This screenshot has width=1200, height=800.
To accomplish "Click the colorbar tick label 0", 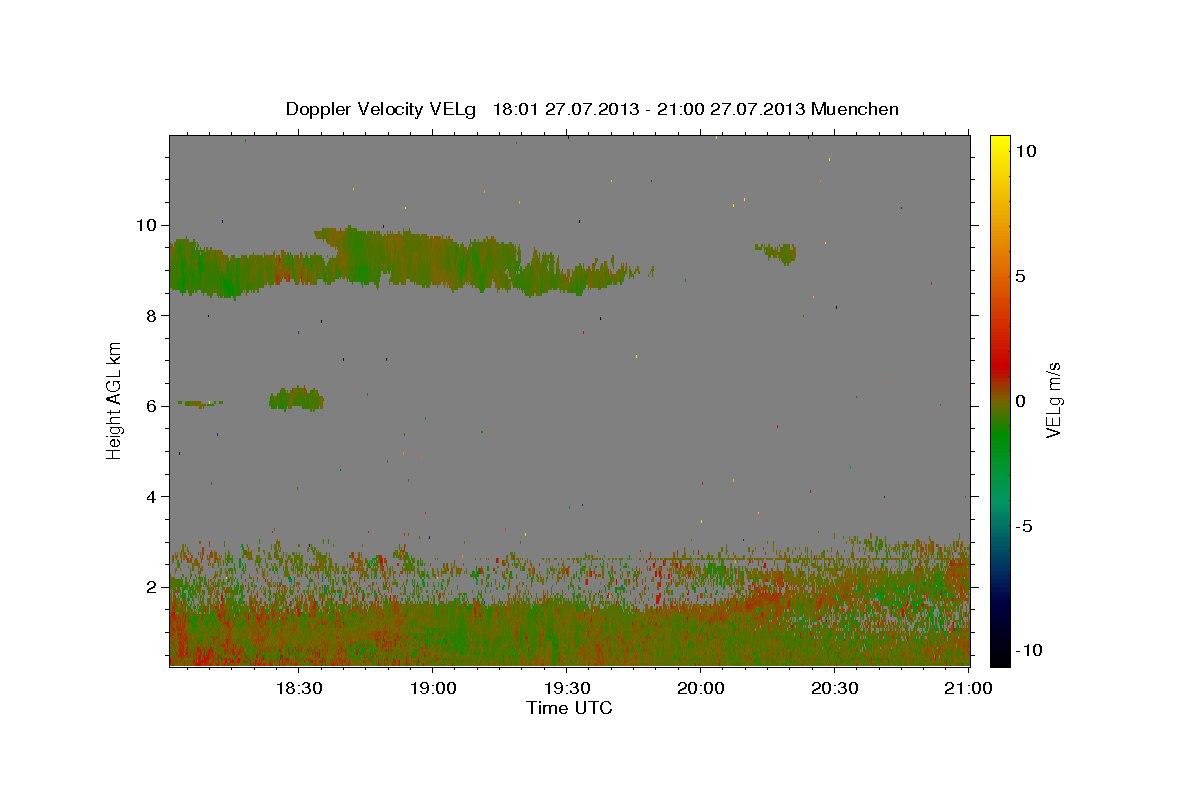I will [x=1020, y=401].
